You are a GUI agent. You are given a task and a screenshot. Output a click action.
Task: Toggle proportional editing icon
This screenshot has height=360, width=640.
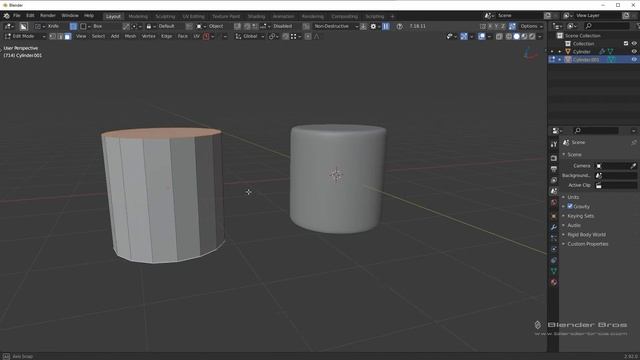pos(308,36)
